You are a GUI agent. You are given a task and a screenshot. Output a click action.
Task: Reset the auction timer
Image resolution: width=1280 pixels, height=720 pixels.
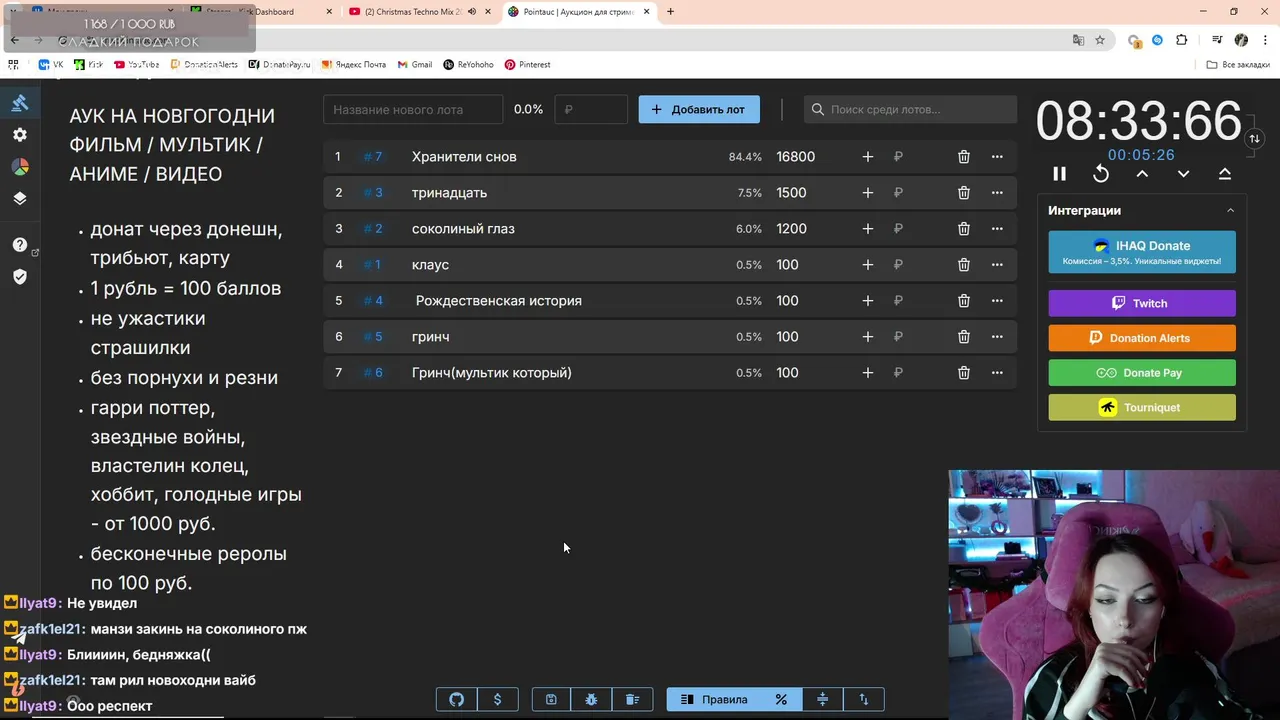click(1101, 174)
